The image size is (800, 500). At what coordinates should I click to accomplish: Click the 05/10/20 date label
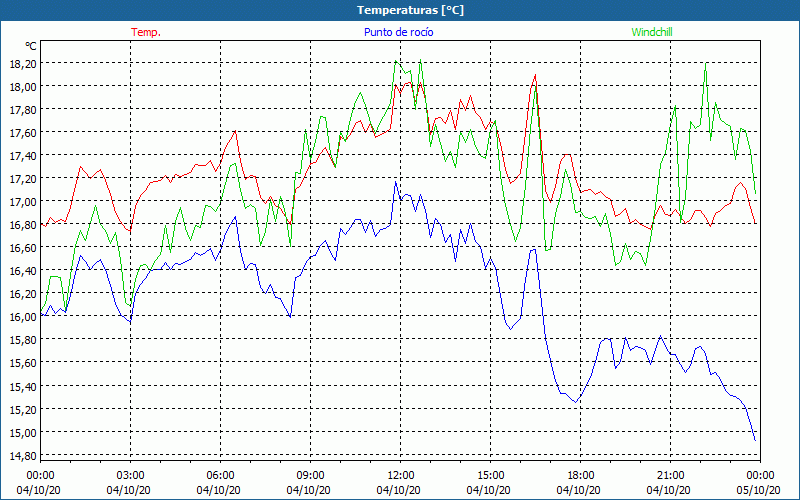pyautogui.click(x=758, y=490)
